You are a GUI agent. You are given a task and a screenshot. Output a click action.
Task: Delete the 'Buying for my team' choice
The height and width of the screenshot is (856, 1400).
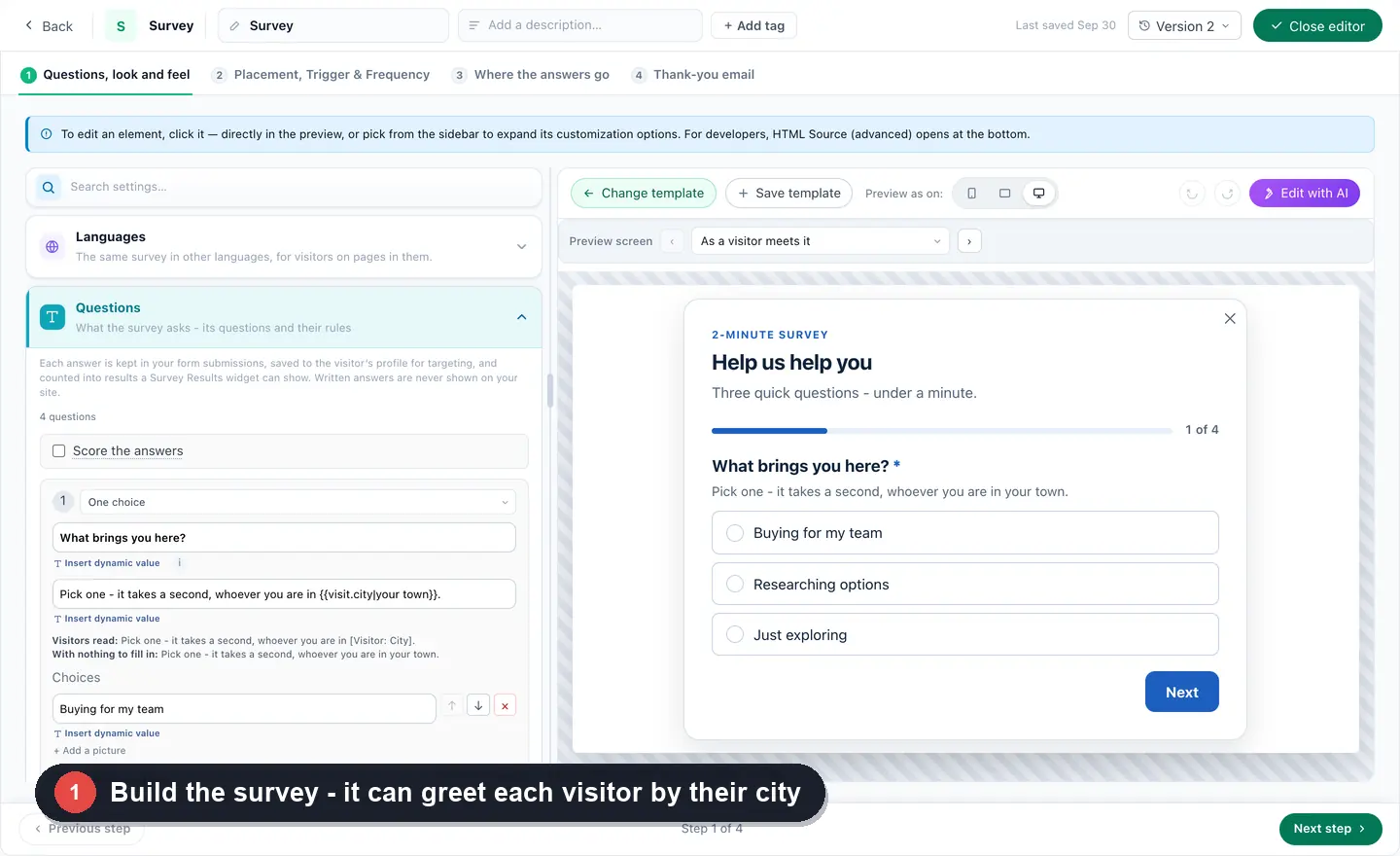tap(505, 706)
